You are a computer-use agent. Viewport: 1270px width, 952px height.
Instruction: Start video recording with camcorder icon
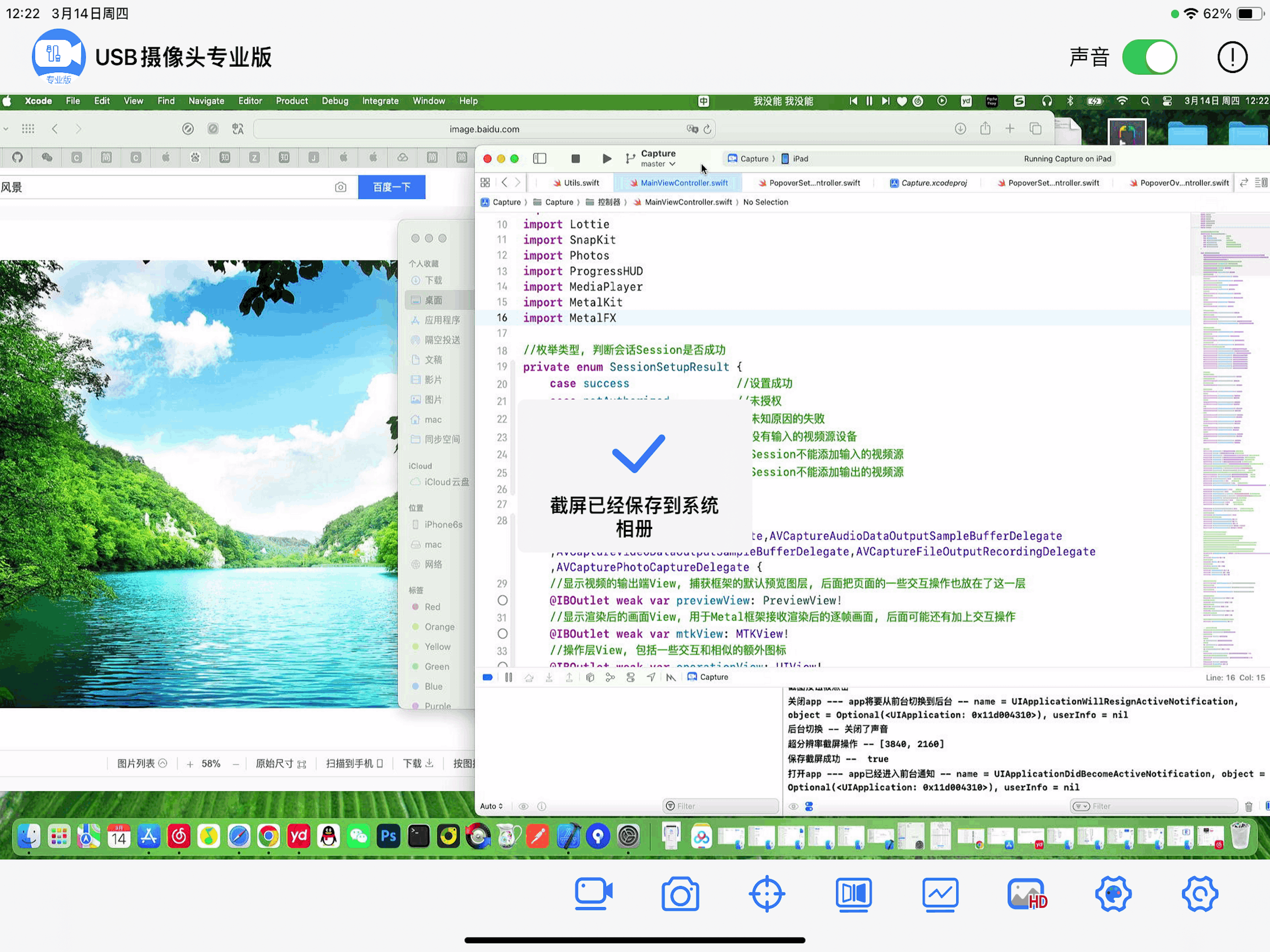[593, 893]
